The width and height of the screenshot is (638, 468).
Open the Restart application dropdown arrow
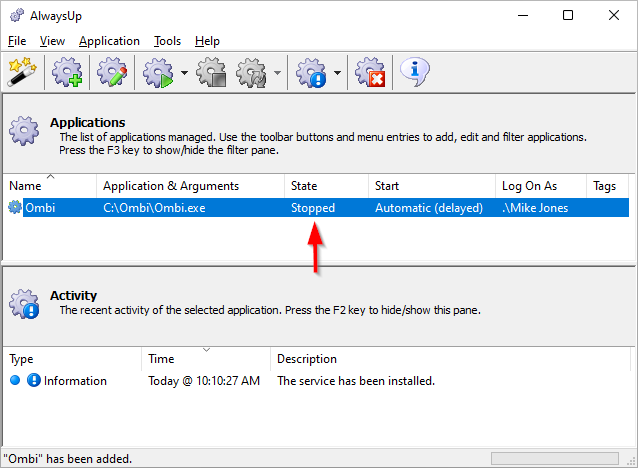[x=277, y=73]
